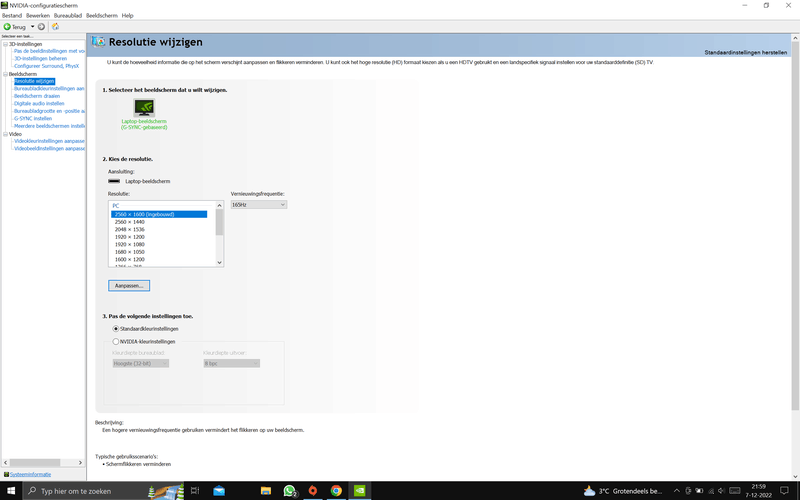Select the Laptop-beeldscherm monitor icon
Viewport: 800px width, 500px height.
coord(144,108)
